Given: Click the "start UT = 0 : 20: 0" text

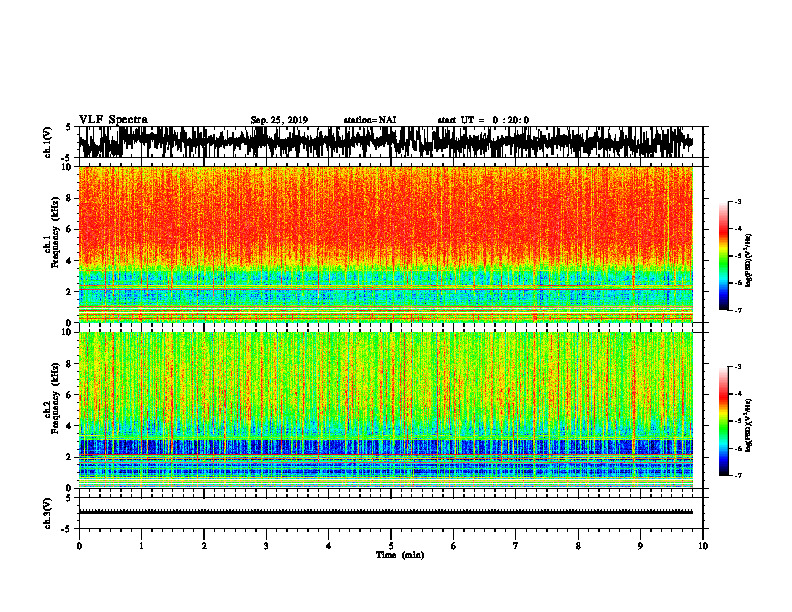Looking at the screenshot, I should 483,120.
